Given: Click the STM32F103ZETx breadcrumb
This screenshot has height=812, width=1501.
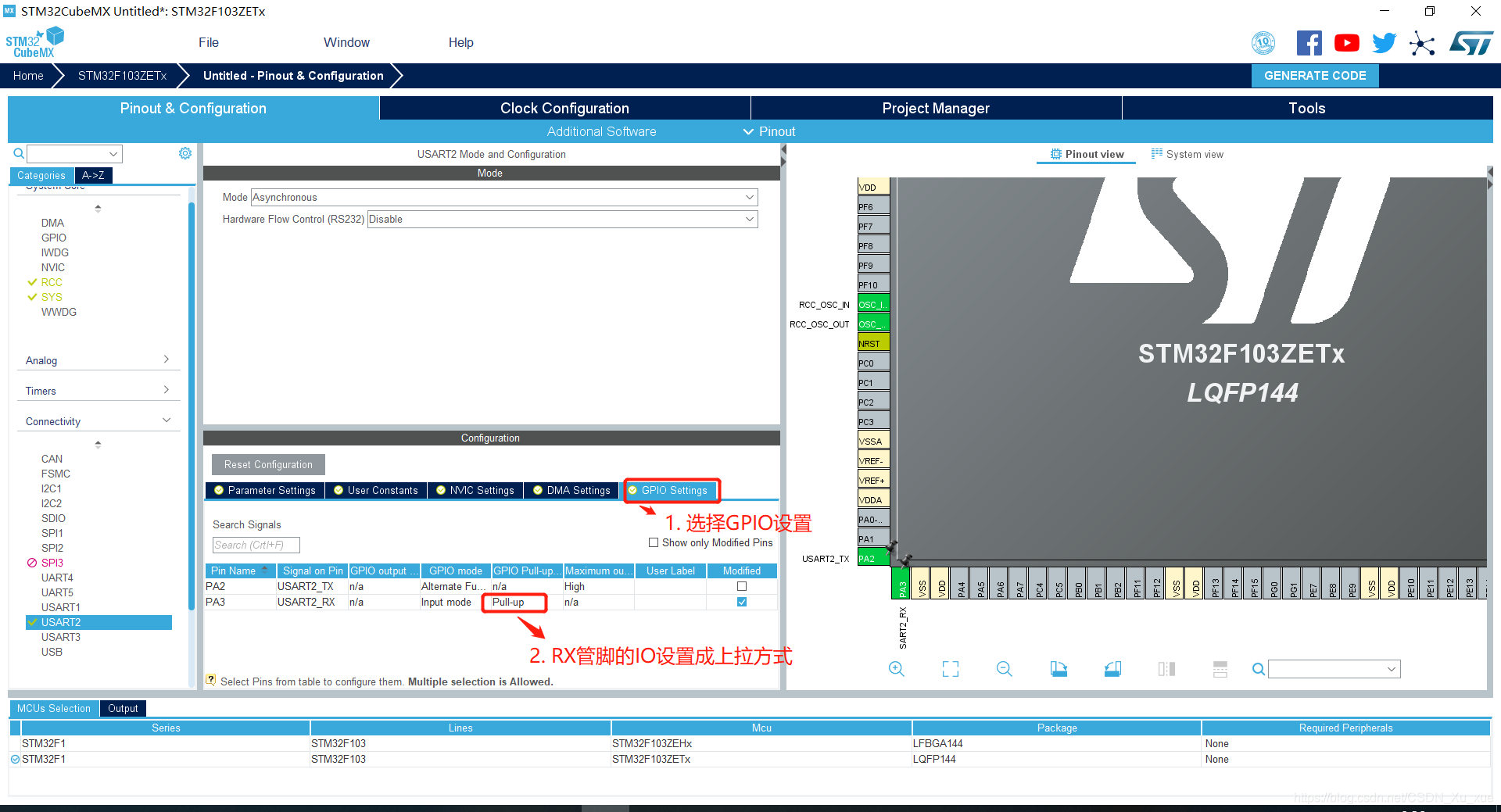Looking at the screenshot, I should pos(122,76).
